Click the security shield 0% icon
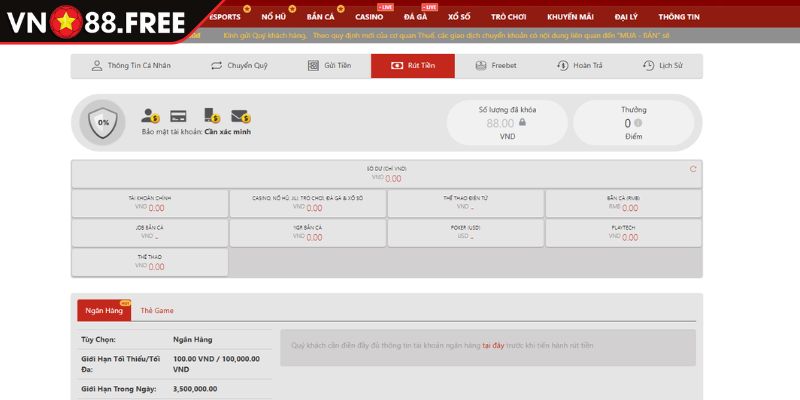The image size is (800, 400). click(x=102, y=122)
